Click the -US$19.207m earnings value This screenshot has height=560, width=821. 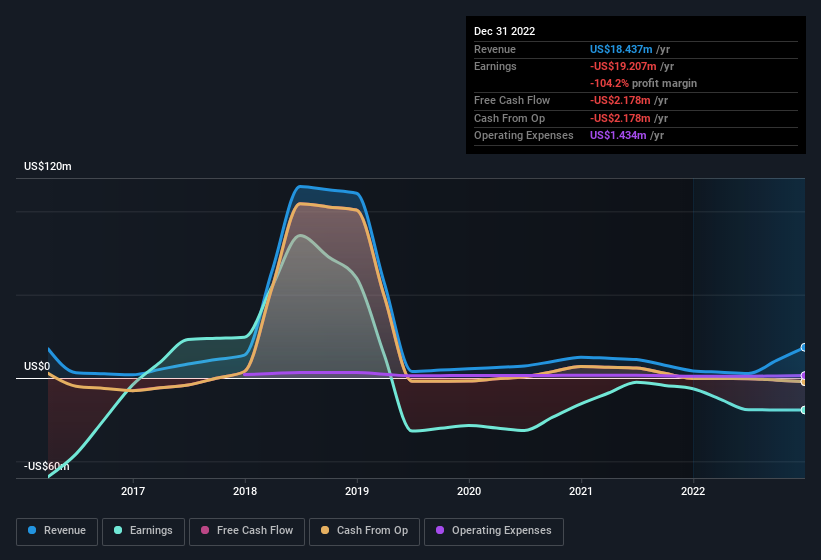pyautogui.click(x=623, y=66)
